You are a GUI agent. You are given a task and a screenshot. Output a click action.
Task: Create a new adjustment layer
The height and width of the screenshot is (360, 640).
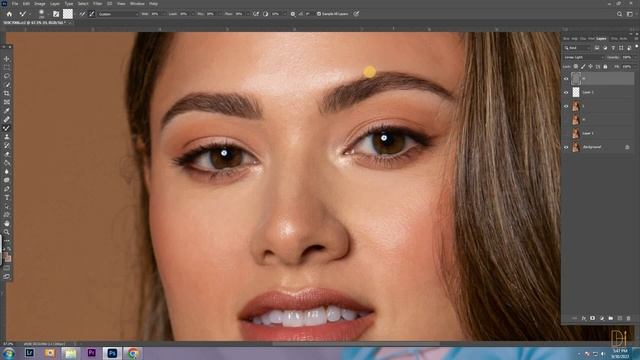[x=602, y=318]
